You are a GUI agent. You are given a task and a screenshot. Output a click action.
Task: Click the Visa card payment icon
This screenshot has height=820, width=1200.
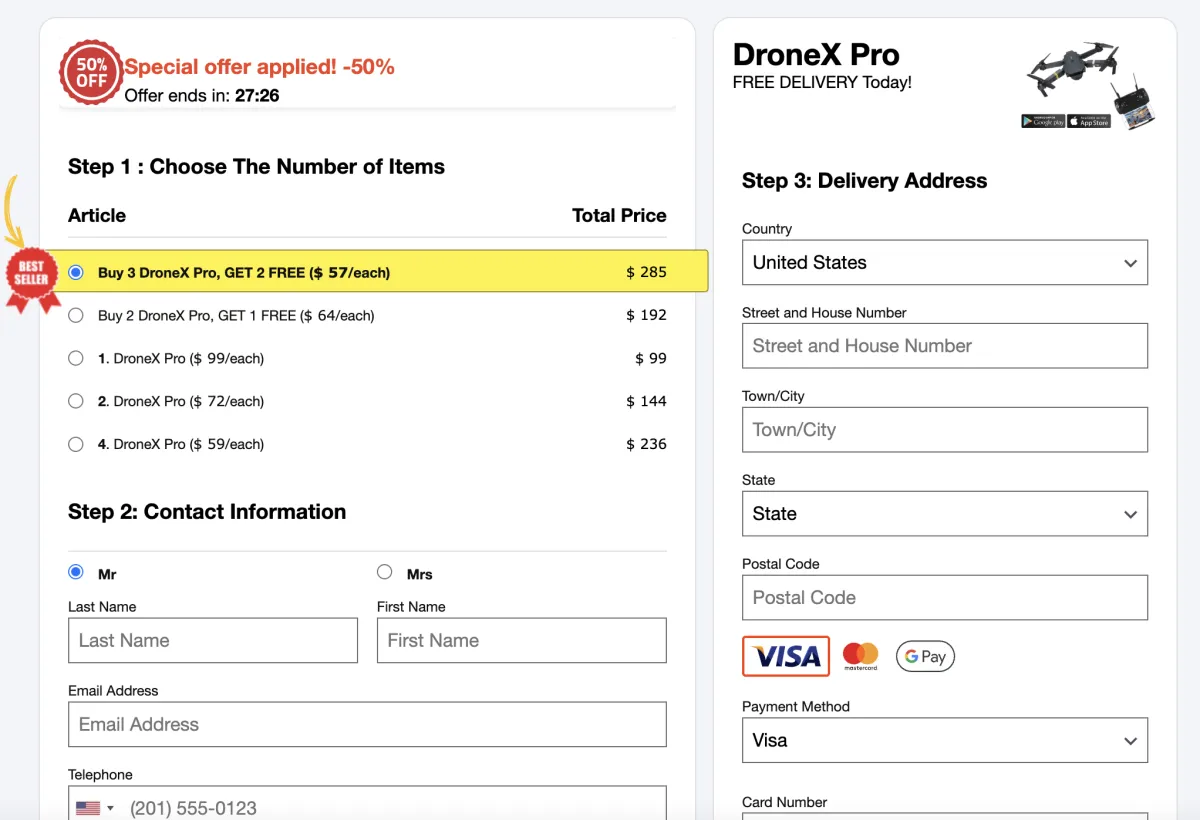pos(786,656)
